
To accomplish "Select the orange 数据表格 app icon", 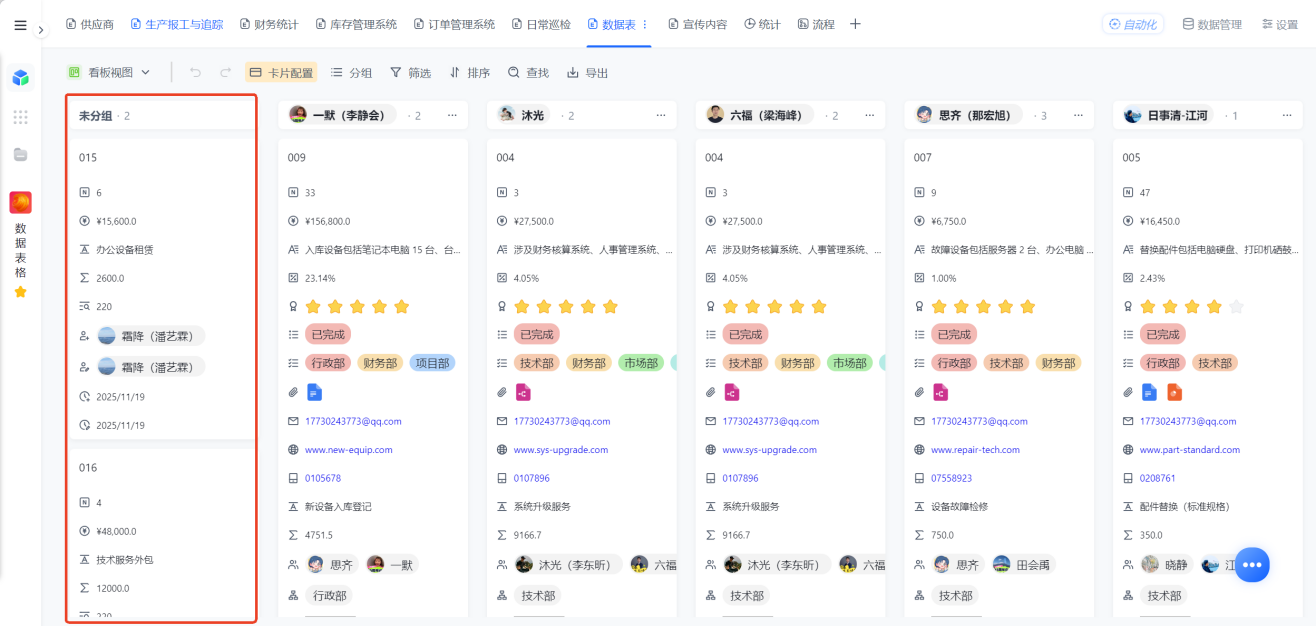I will (x=20, y=203).
